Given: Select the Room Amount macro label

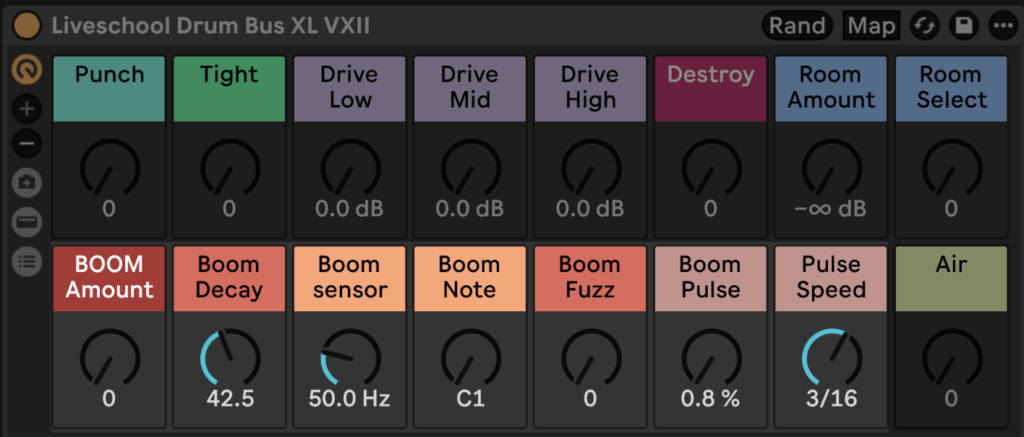Looking at the screenshot, I should point(831,89).
